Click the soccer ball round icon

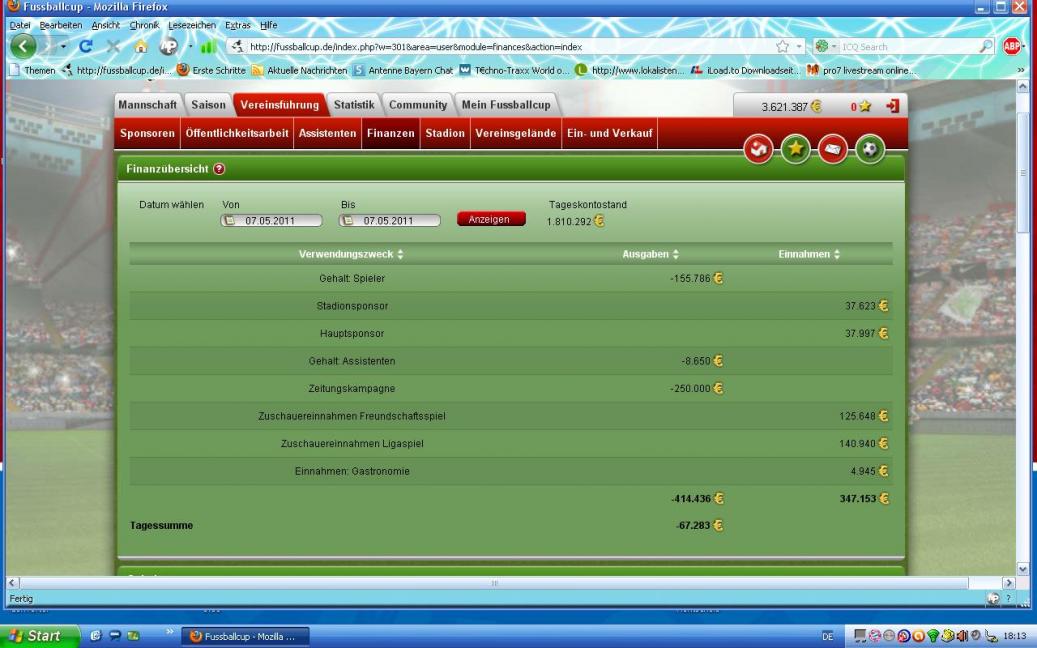point(870,149)
